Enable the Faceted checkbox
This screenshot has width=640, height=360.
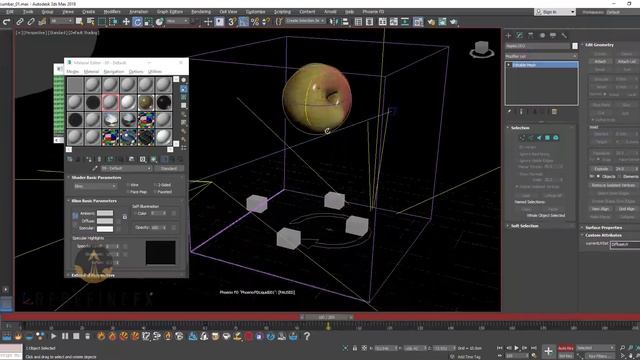(x=155, y=192)
